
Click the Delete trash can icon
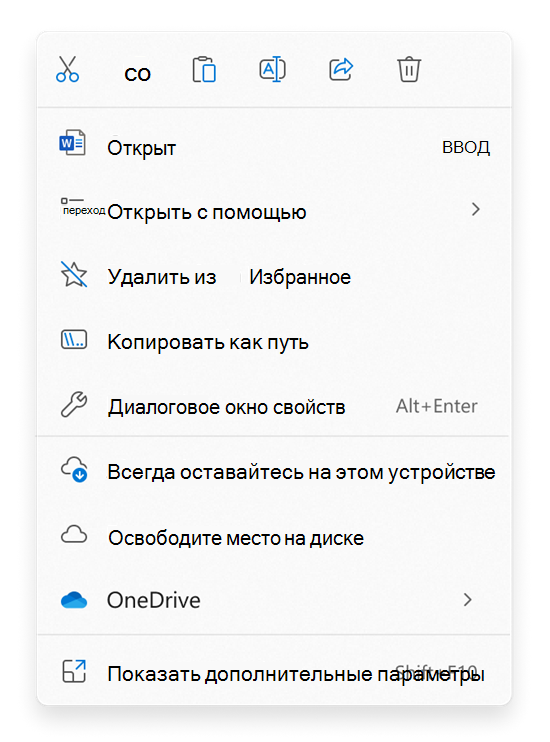pyautogui.click(x=409, y=70)
